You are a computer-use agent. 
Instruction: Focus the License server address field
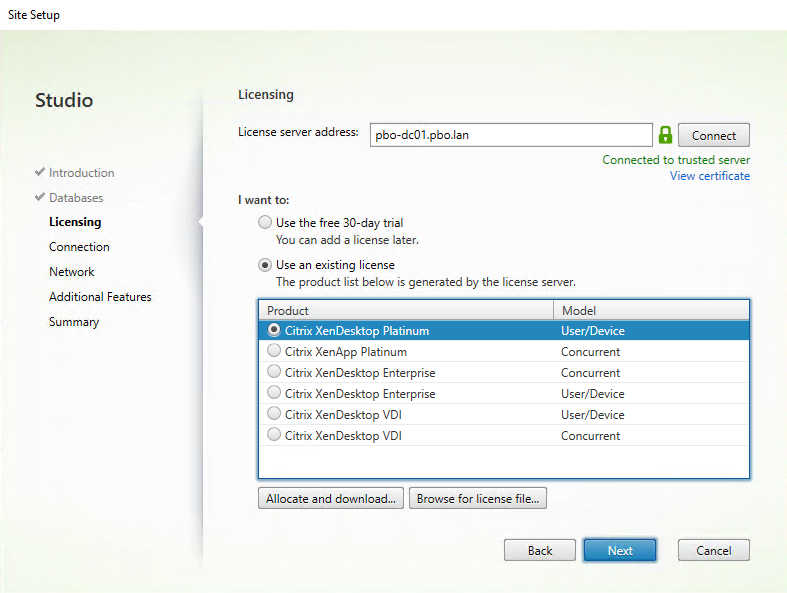pos(511,135)
